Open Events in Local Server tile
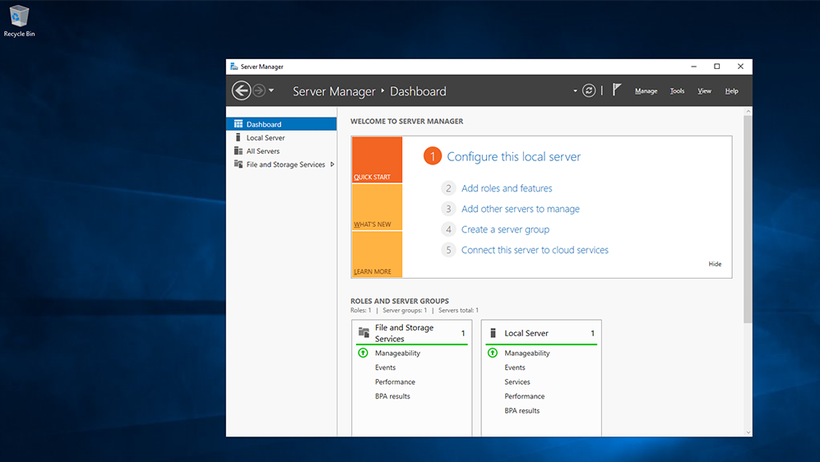Screen dimensions: 820x462 [x=515, y=367]
